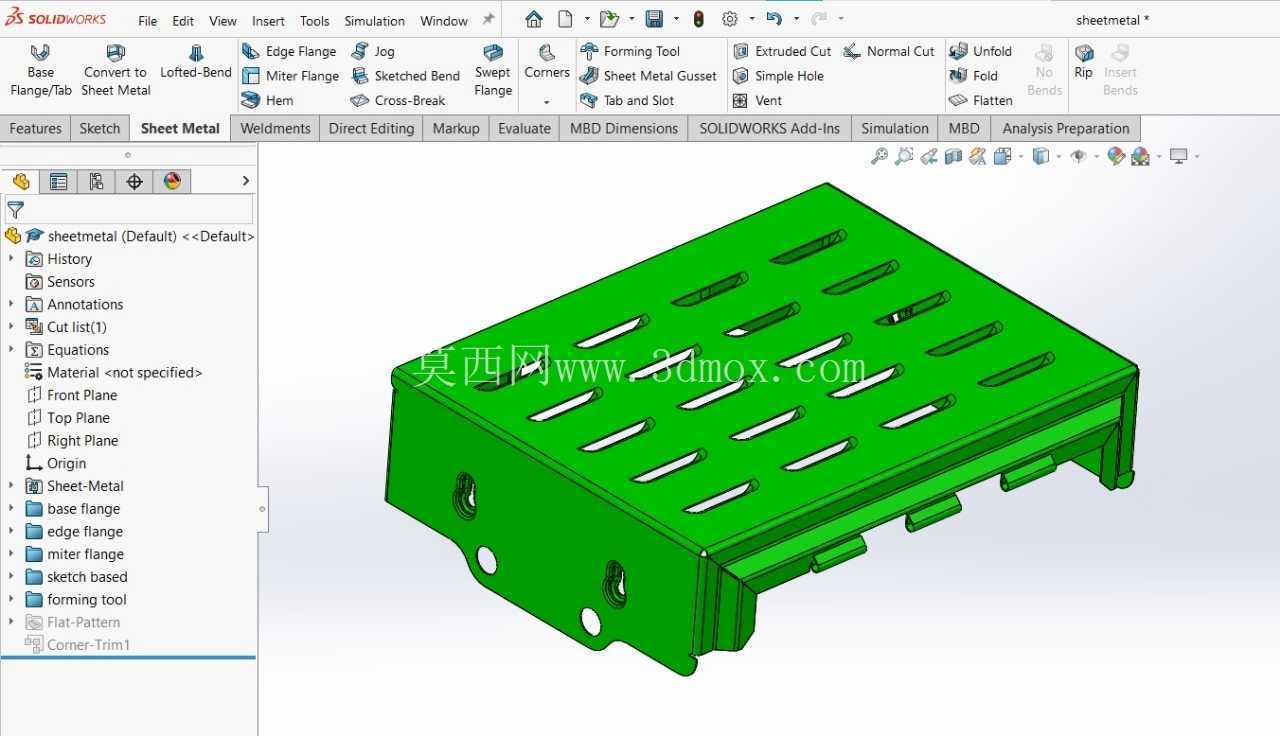Click the FeatureManager filter field
The image size is (1280, 736).
(x=129, y=210)
